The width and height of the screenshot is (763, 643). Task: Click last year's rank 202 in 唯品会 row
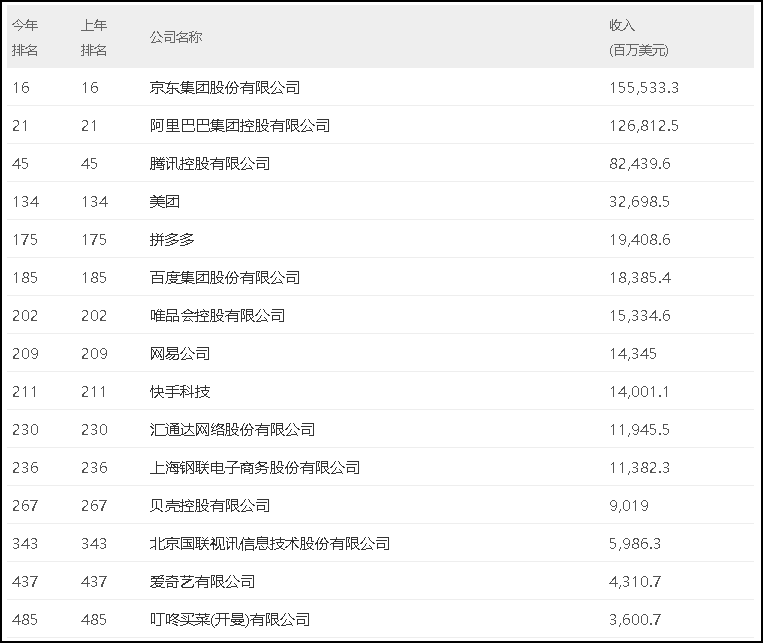click(x=94, y=315)
